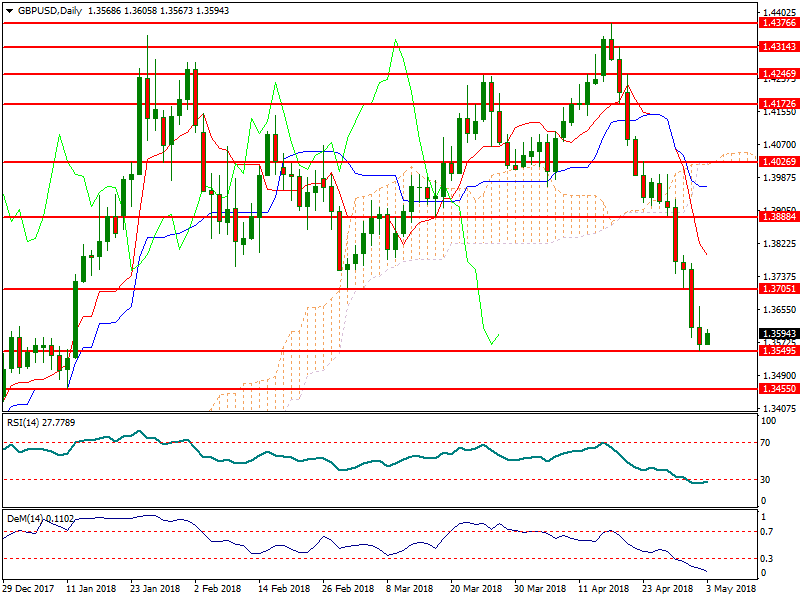Select the 1.40269 price level label

click(x=778, y=162)
